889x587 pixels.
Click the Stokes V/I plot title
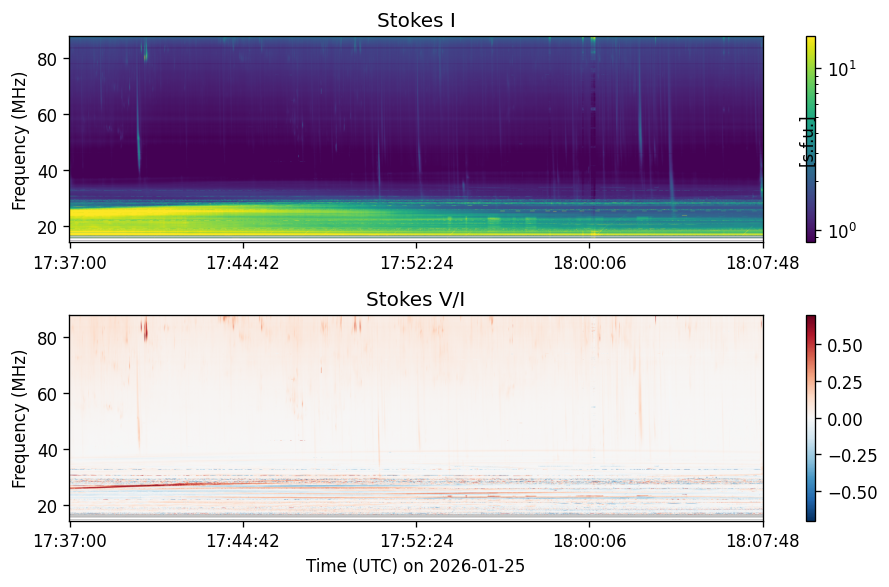(415, 299)
